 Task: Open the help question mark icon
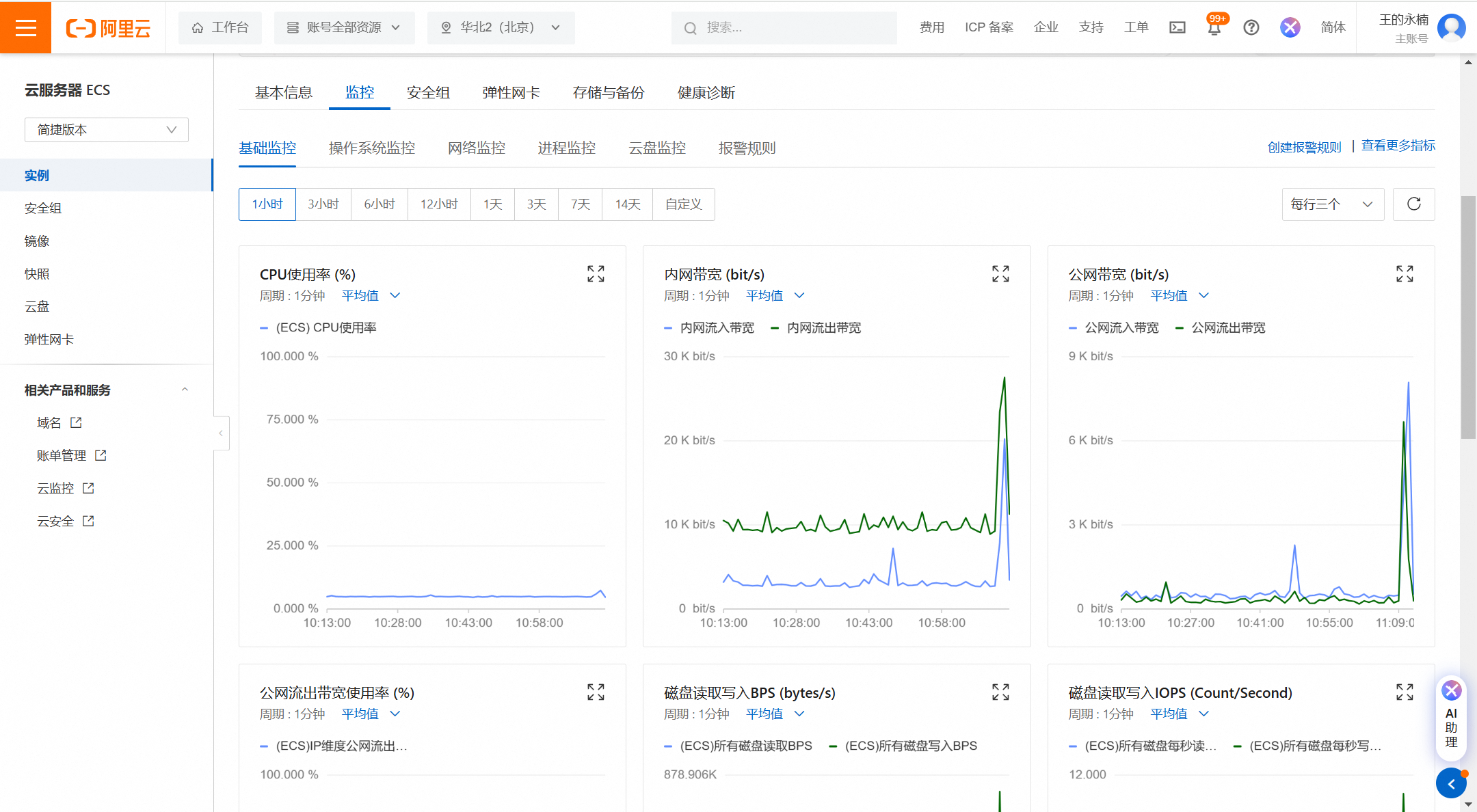coord(1251,27)
